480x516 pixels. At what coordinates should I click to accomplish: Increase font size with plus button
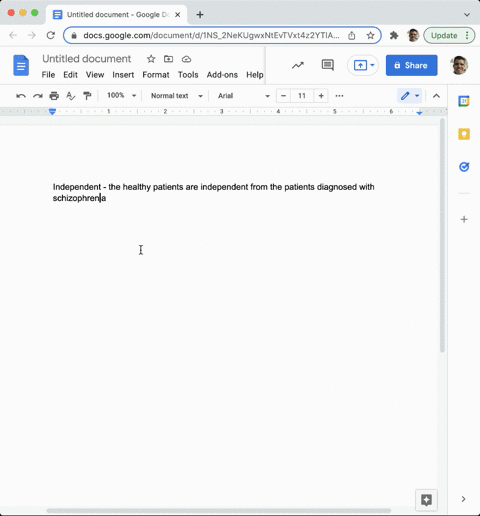pyautogui.click(x=321, y=96)
